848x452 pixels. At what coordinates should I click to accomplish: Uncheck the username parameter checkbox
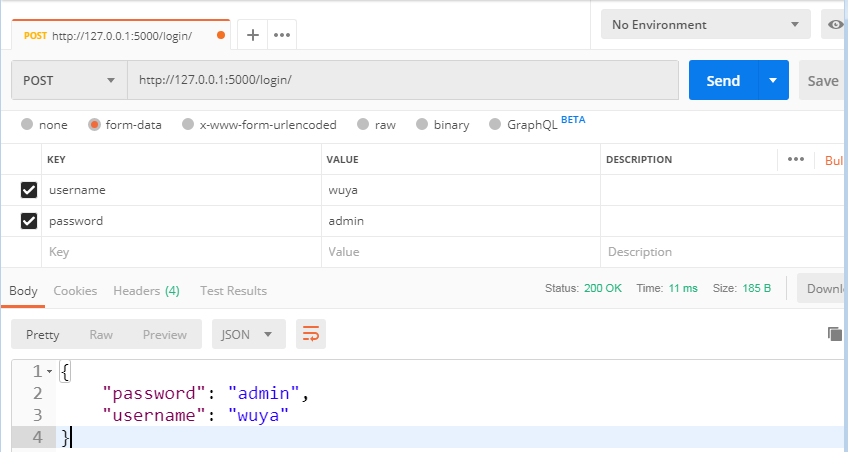click(x=29, y=190)
